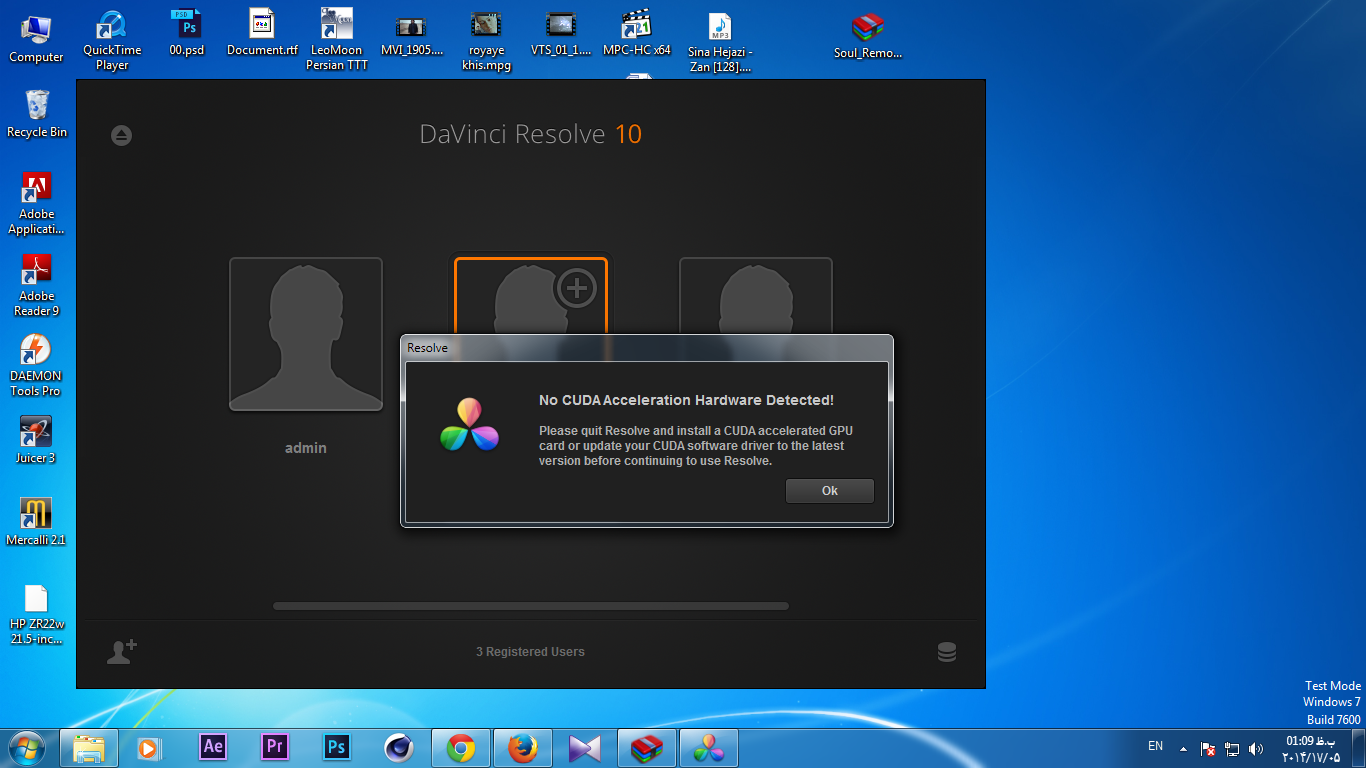Launch Photoshop from the taskbar
The width and height of the screenshot is (1366, 768).
pyautogui.click(x=337, y=748)
